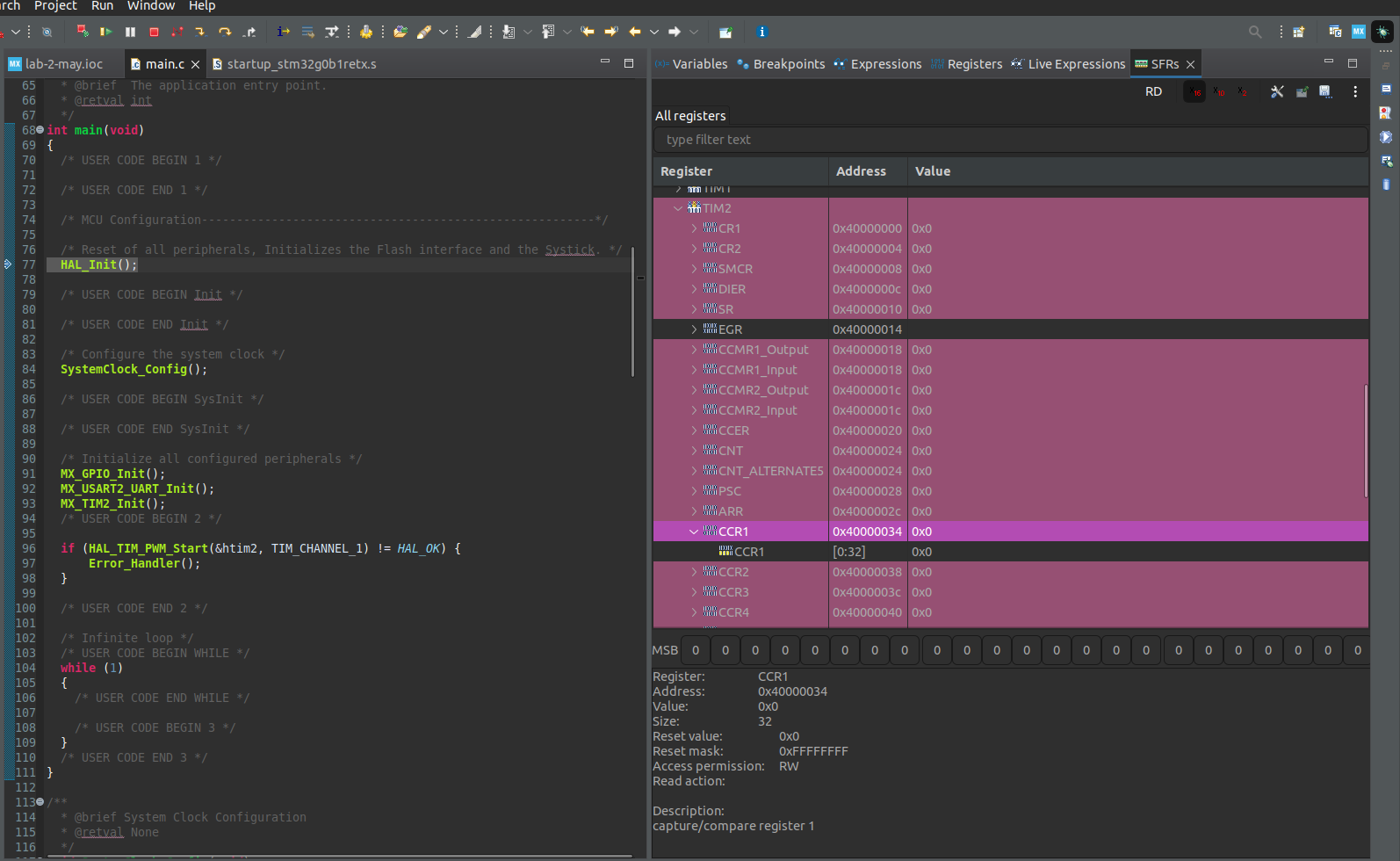The image size is (1400, 861).
Task: Open the Debug perspective bug icon
Action: click(x=1382, y=32)
